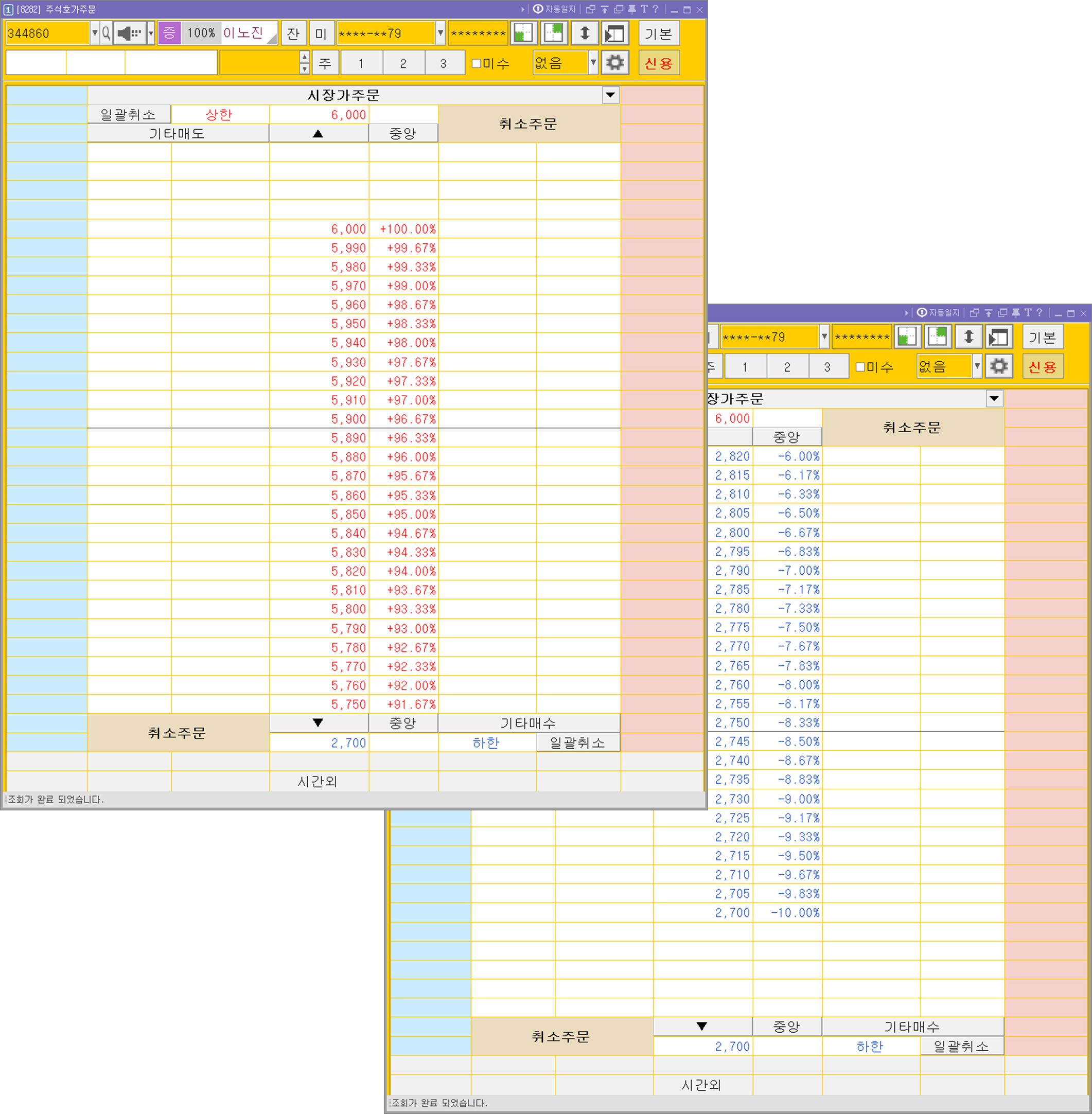
Task: Enable the 미수 checkbox in front window
Action: click(477, 63)
